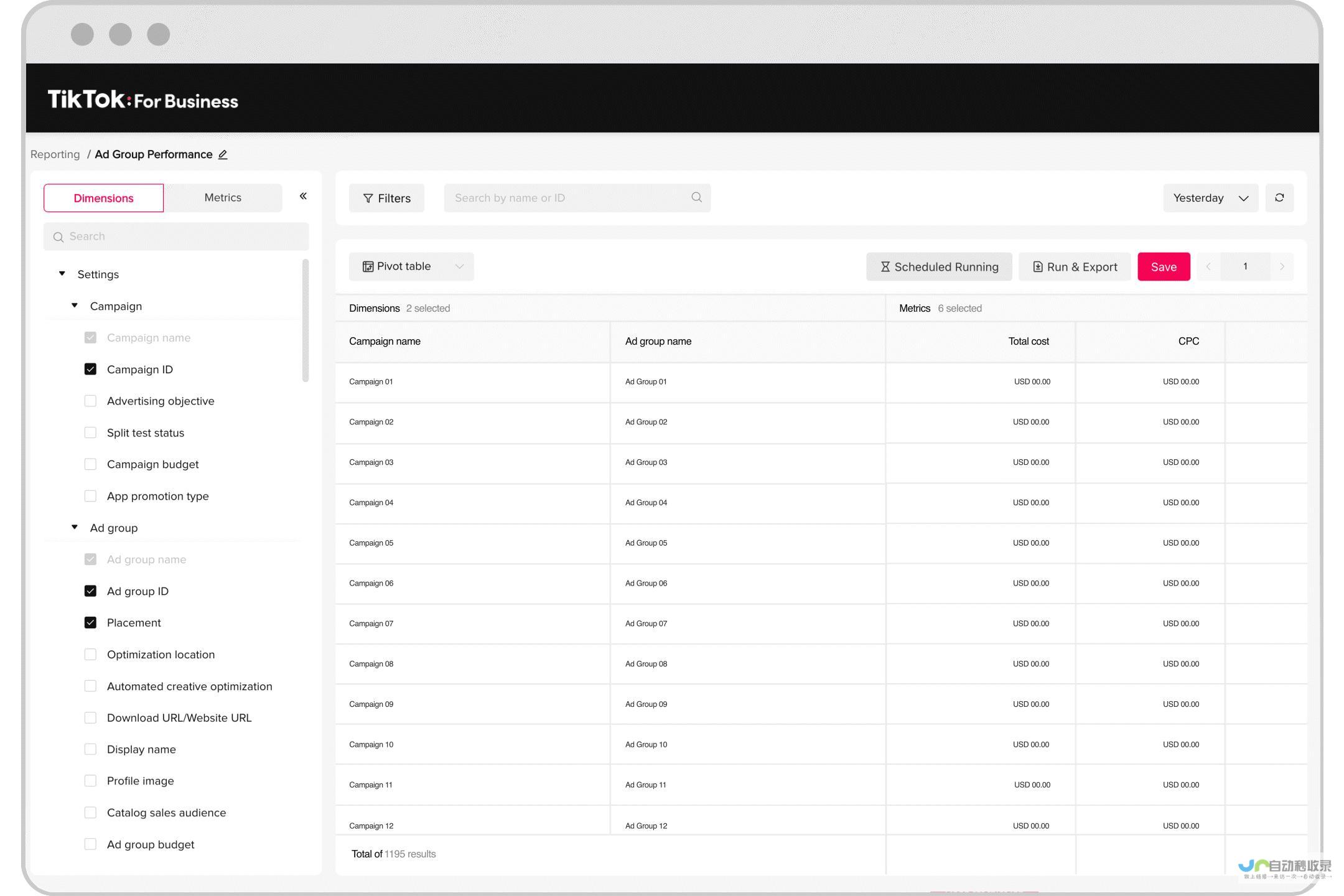Collapse the Settings tree section
This screenshot has height=896, width=1344.
tap(62, 274)
